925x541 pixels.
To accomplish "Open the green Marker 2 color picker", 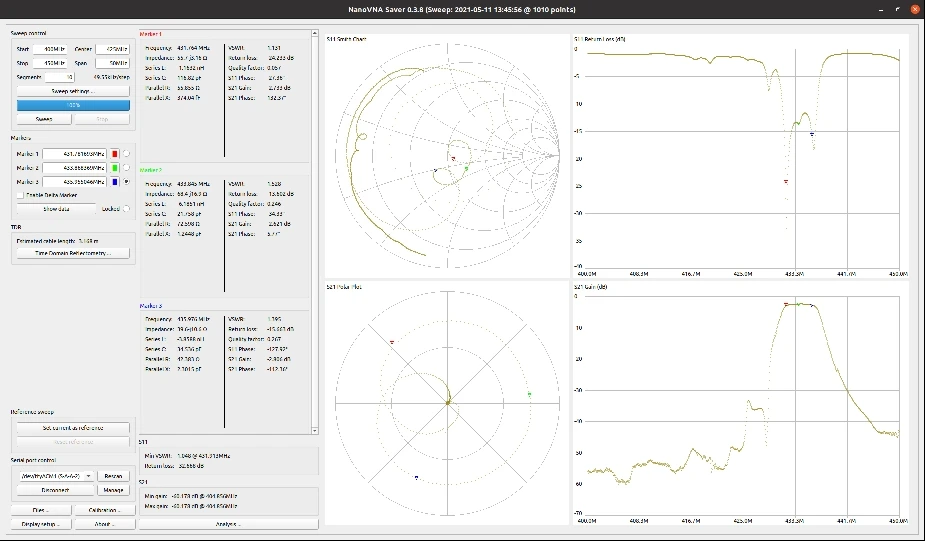I will [x=115, y=168].
